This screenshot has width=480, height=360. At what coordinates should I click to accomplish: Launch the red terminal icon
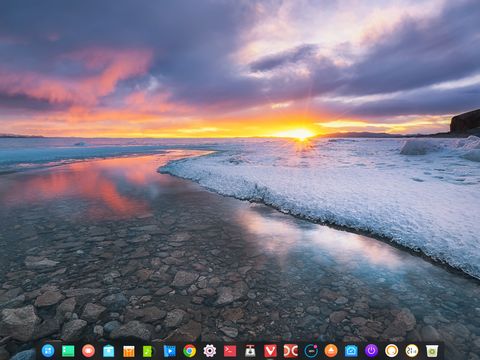tap(230, 351)
